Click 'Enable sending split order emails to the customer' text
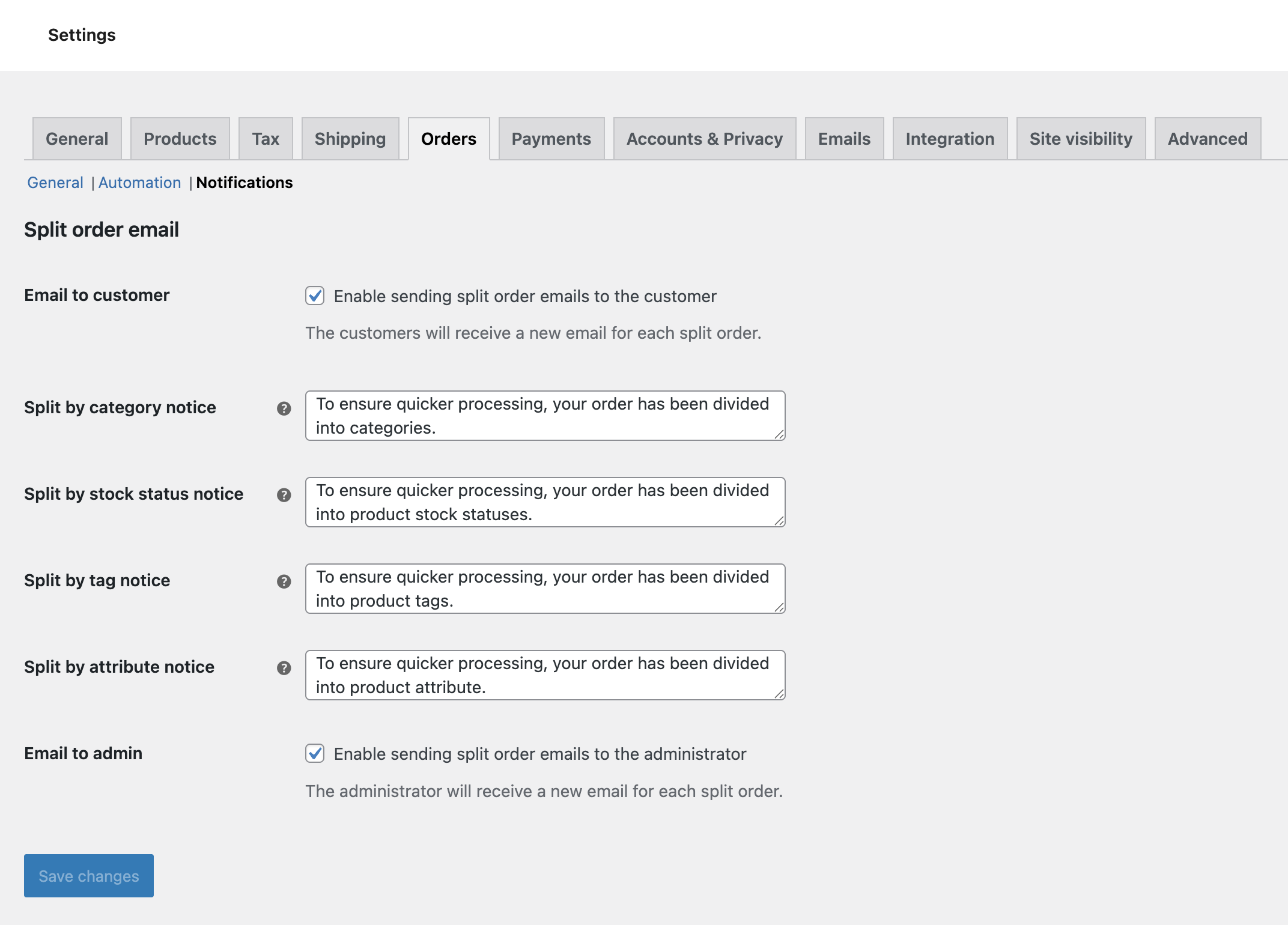Screen dimensions: 1288x925 [525, 296]
